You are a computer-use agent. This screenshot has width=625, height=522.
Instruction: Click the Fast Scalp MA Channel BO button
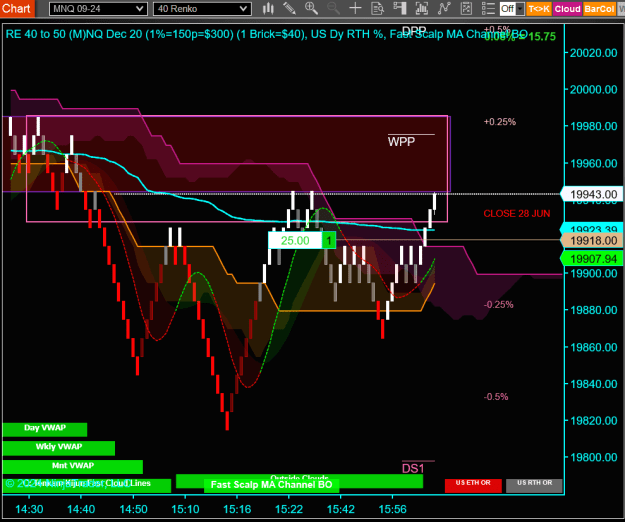[271, 485]
